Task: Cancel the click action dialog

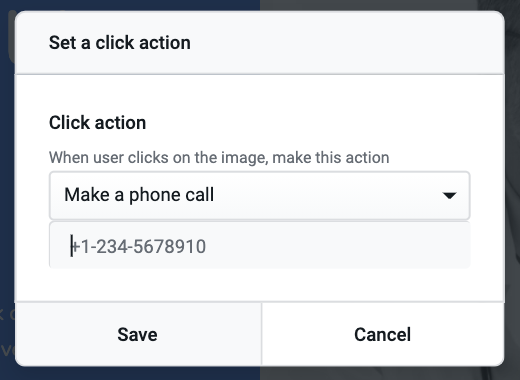Action: [x=383, y=334]
